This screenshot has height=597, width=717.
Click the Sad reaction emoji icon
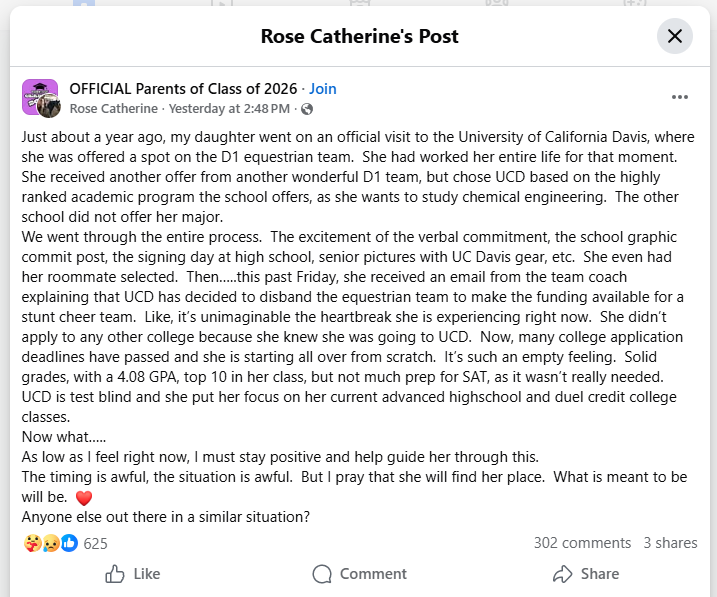coord(50,543)
